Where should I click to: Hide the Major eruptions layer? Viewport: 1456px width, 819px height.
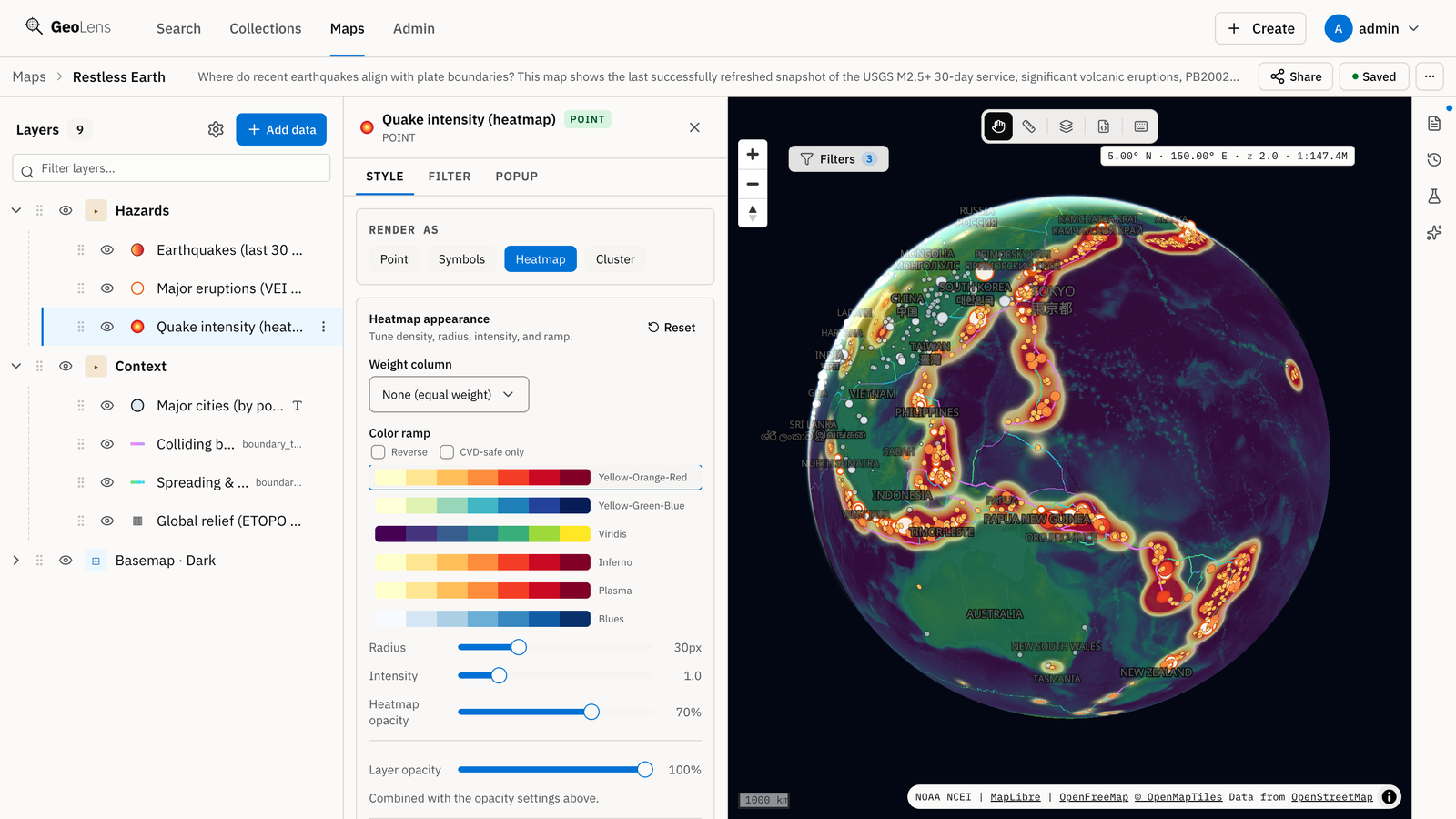pos(107,288)
